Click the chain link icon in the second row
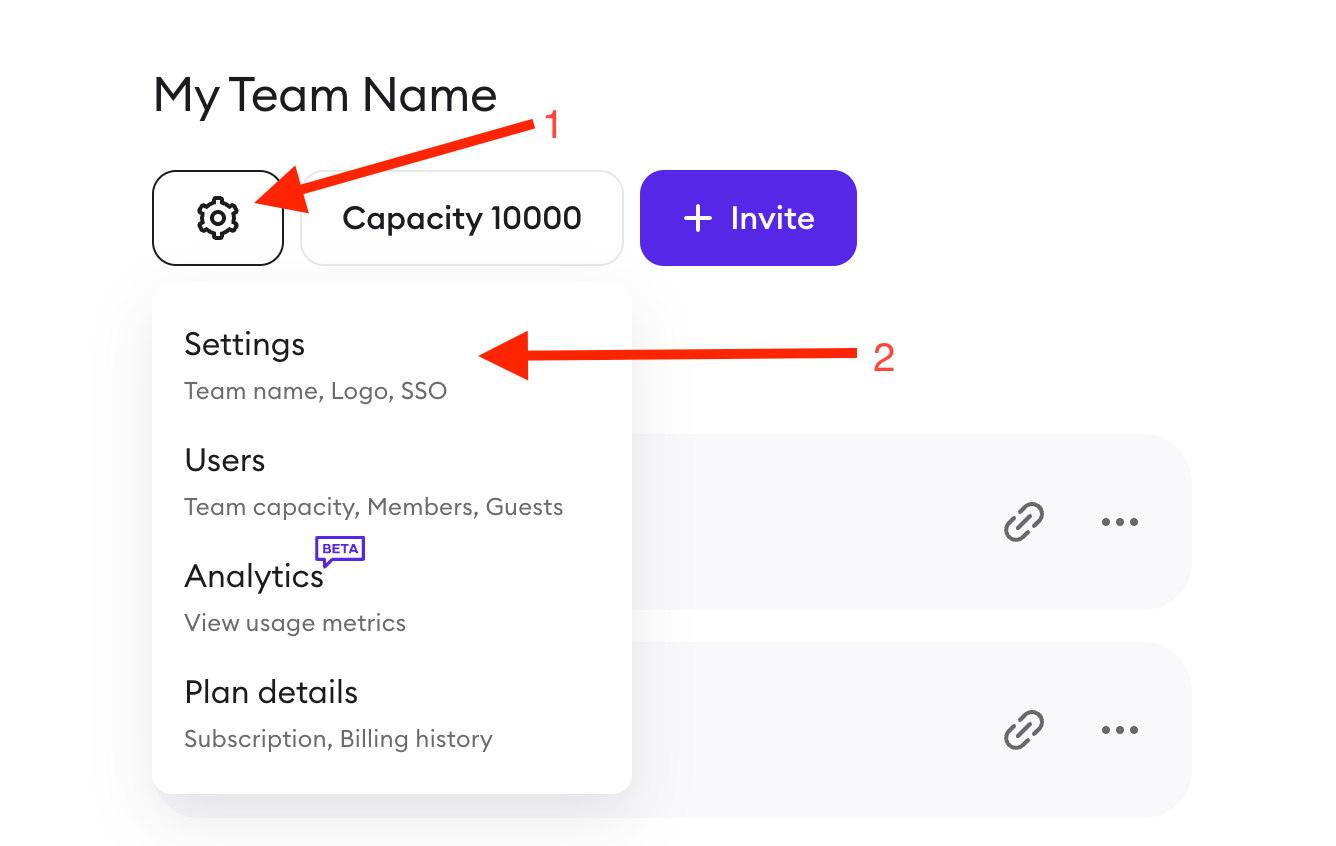The image size is (1336, 846). coord(1023,730)
